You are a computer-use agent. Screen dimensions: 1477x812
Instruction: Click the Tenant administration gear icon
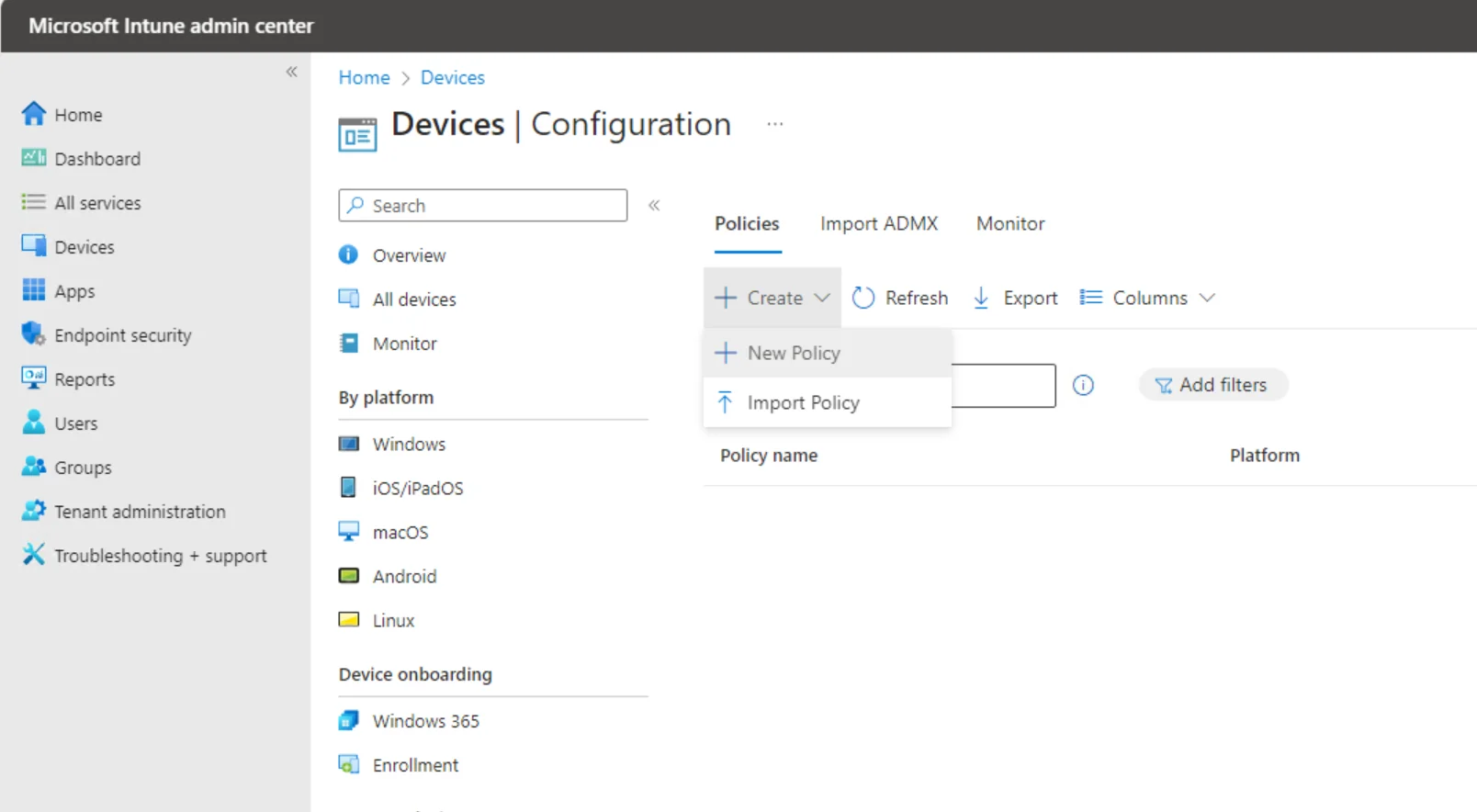pos(34,511)
